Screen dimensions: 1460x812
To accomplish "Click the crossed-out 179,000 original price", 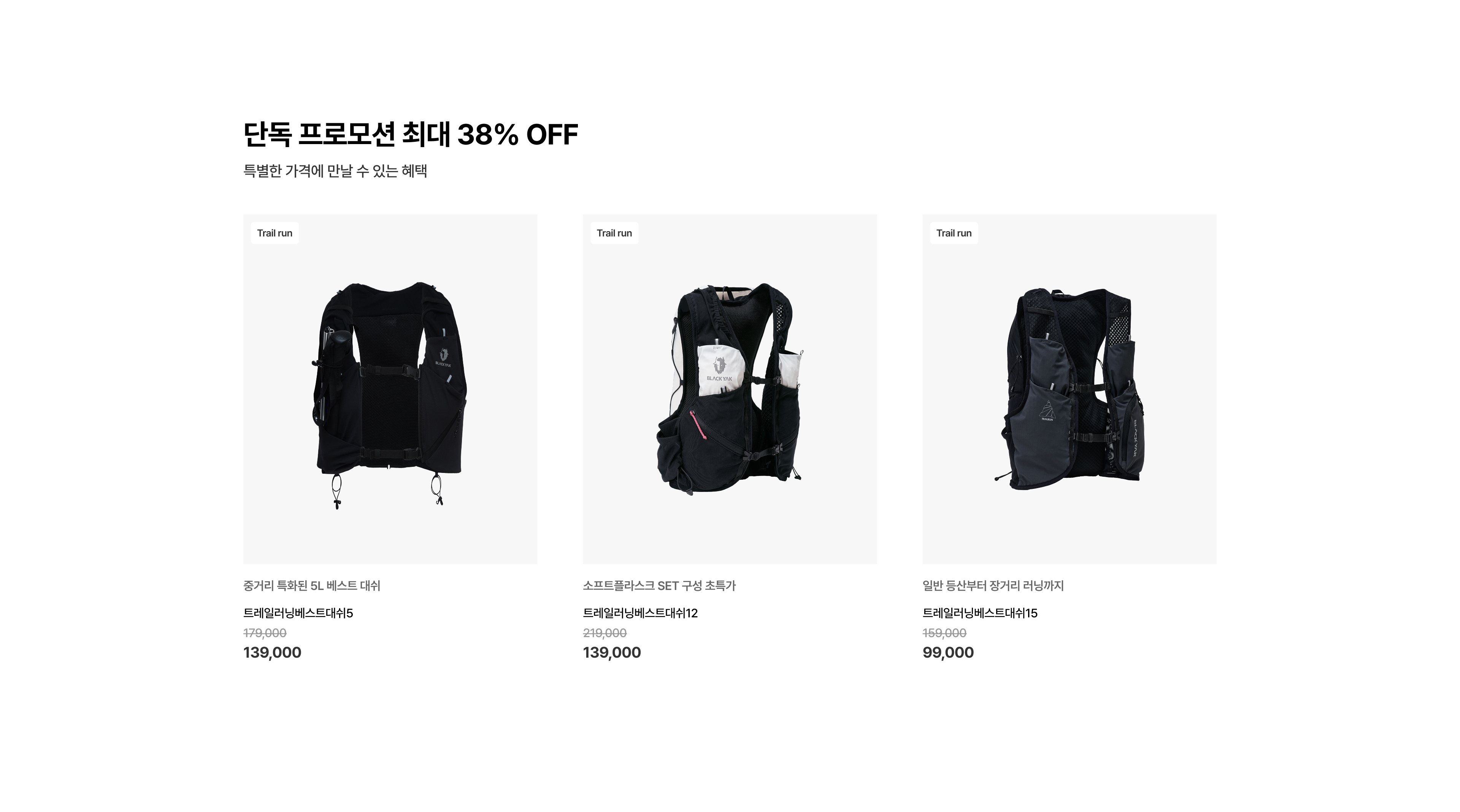I will point(265,633).
